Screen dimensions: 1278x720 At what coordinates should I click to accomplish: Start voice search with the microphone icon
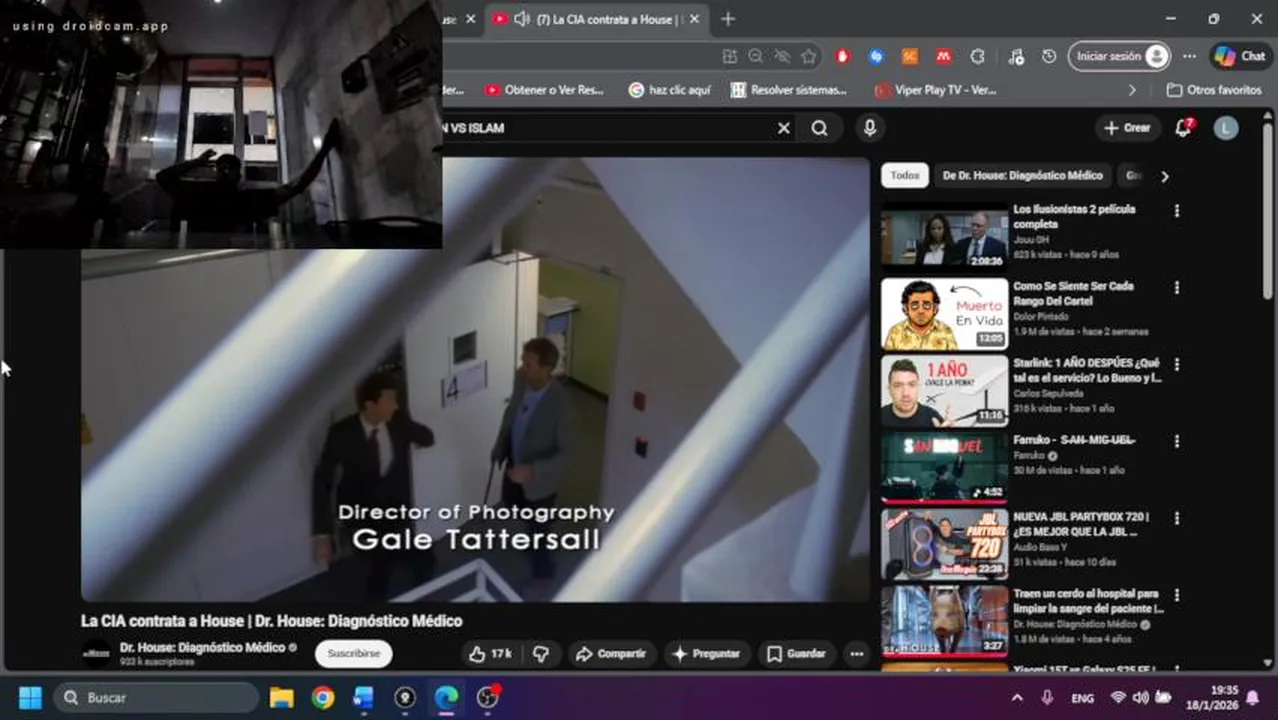869,128
